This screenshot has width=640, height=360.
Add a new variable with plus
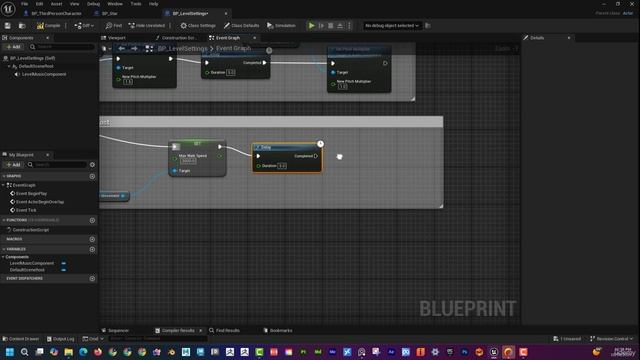92,249
